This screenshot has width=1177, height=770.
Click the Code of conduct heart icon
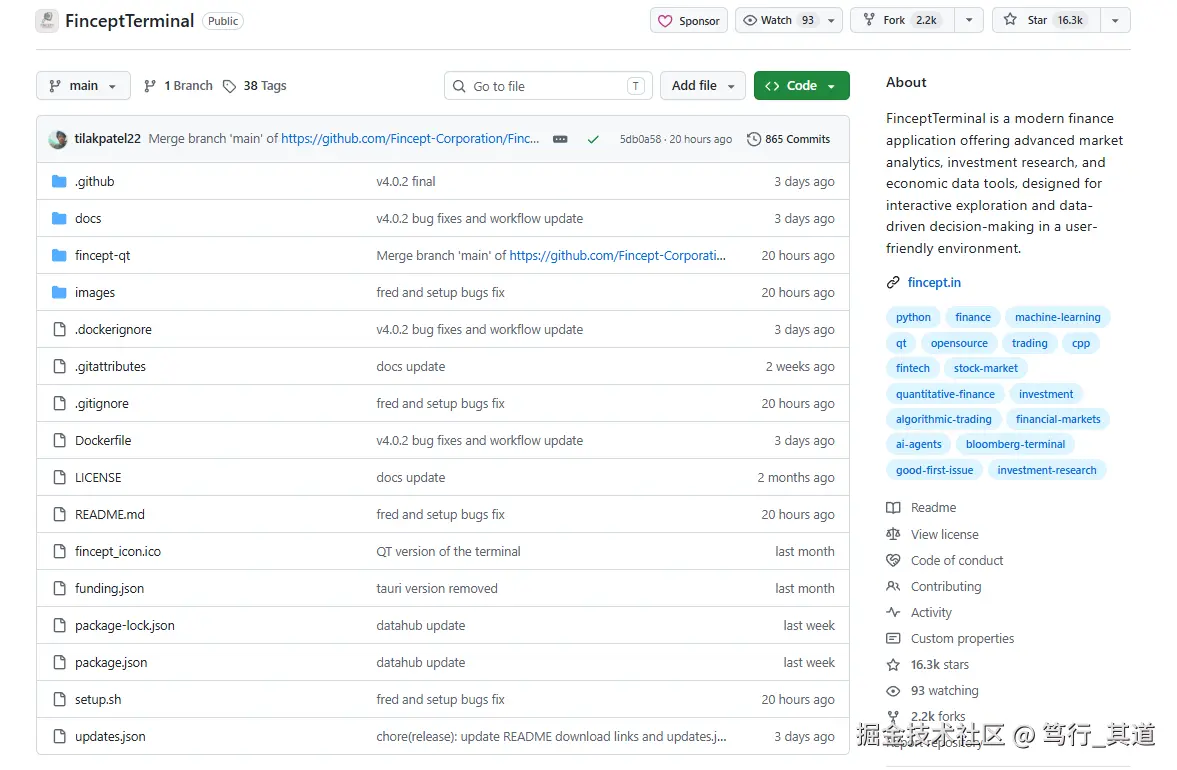tap(893, 561)
